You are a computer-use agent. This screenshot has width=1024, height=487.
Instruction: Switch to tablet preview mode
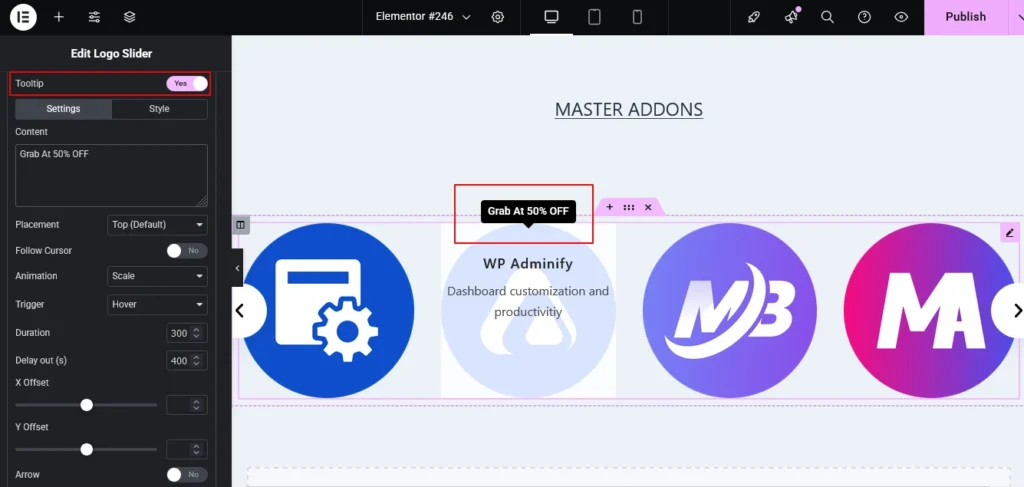coord(594,17)
